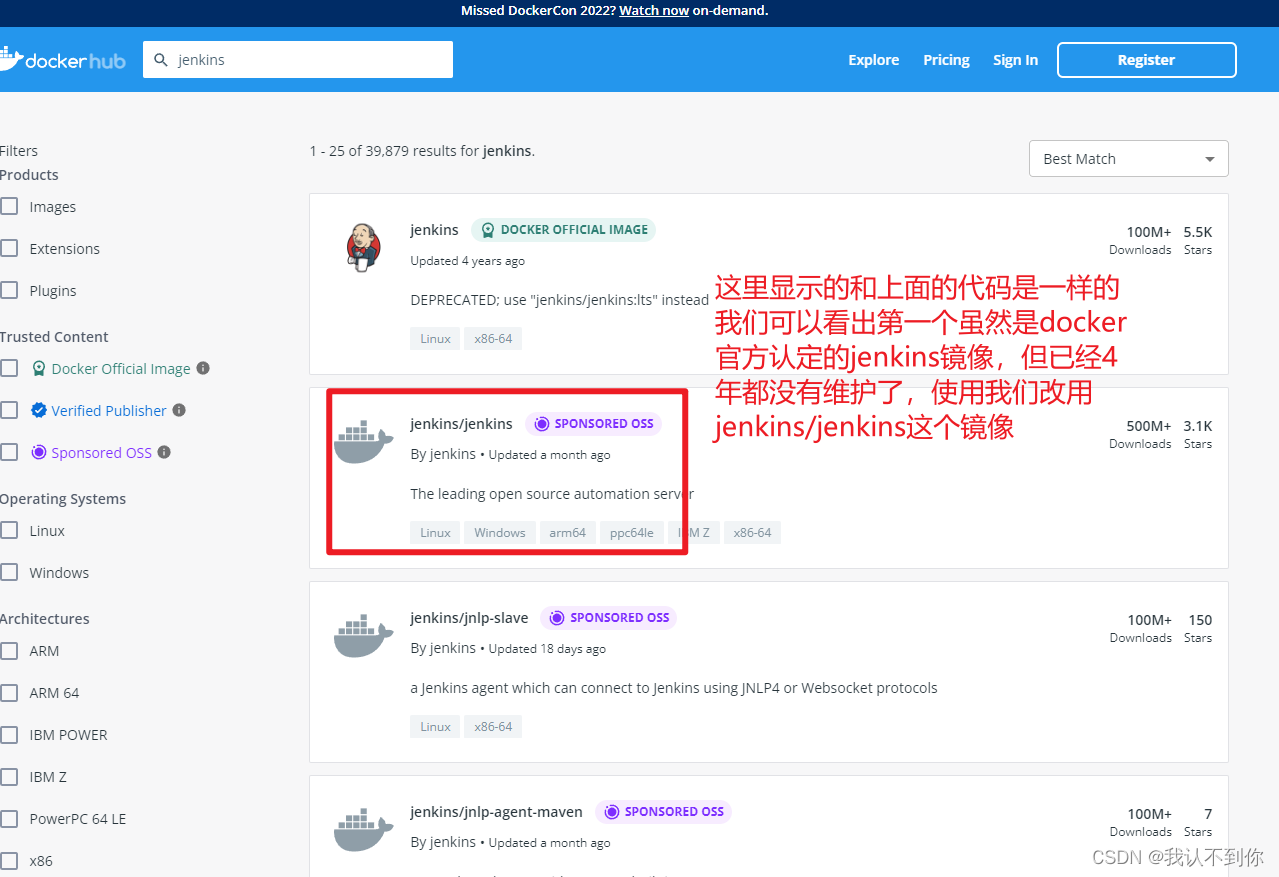The height and width of the screenshot is (877, 1279).
Task: Click the jenkins/jenkins whale logo
Action: [363, 443]
